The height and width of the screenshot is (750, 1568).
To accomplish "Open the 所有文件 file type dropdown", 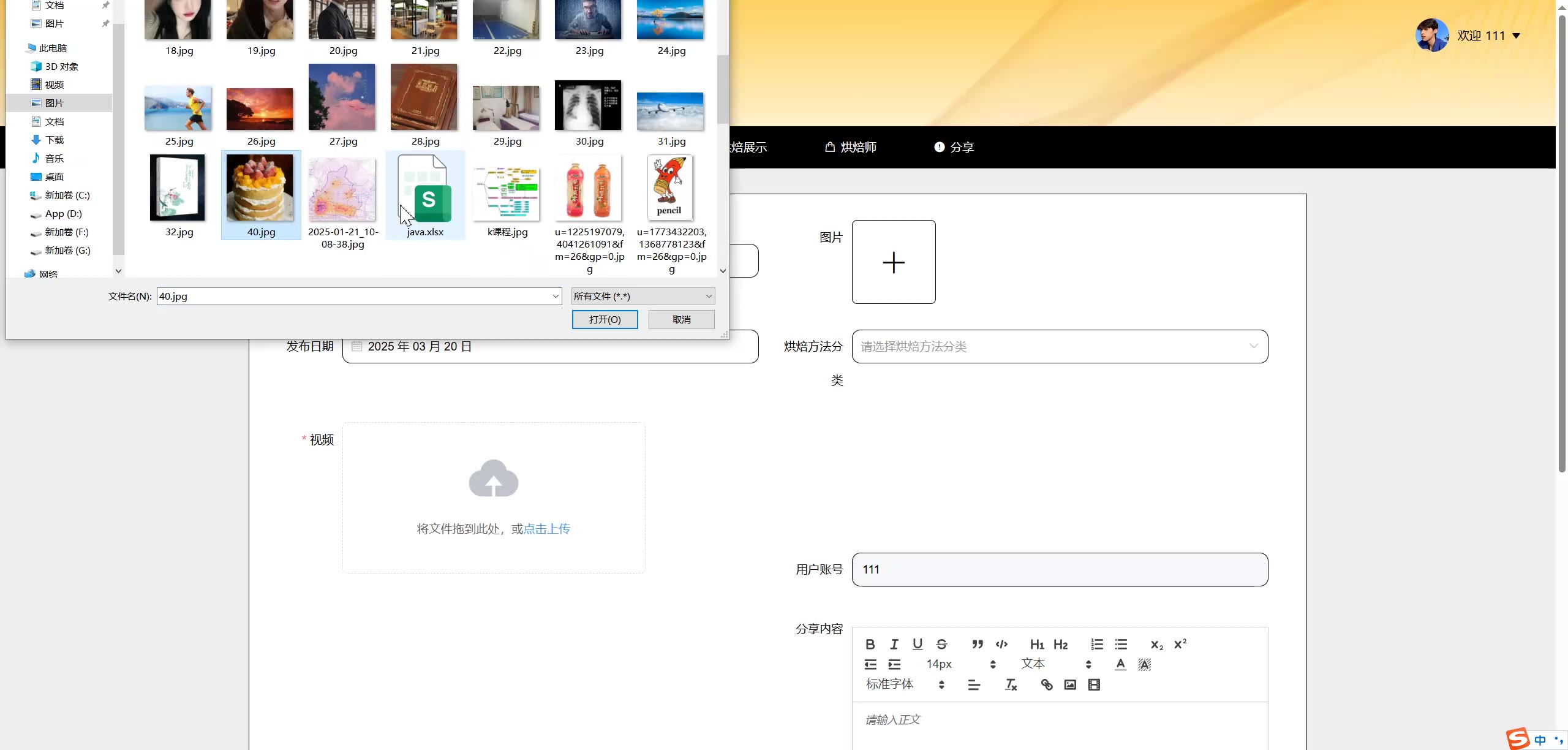I will point(643,296).
